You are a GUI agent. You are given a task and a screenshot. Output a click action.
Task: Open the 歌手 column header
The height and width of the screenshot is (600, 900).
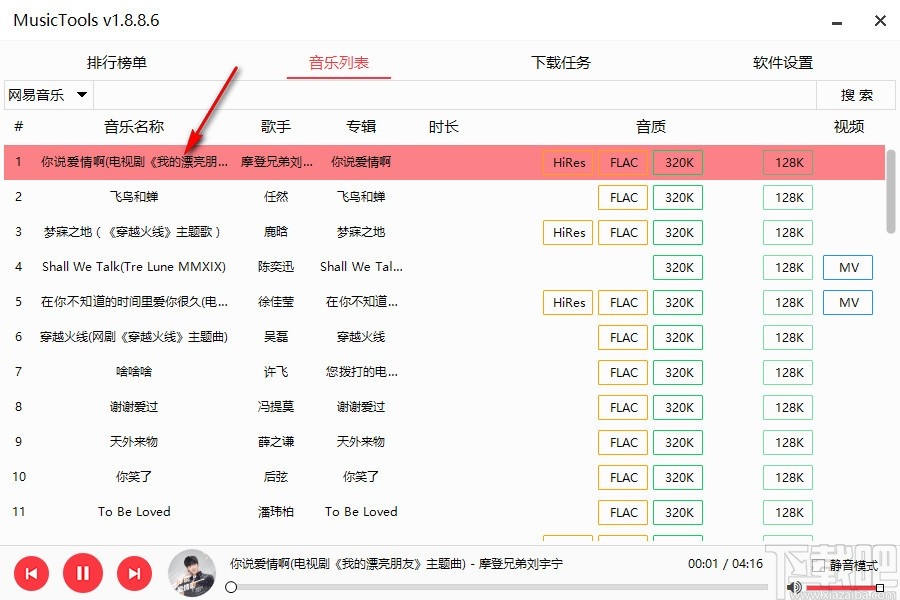275,127
